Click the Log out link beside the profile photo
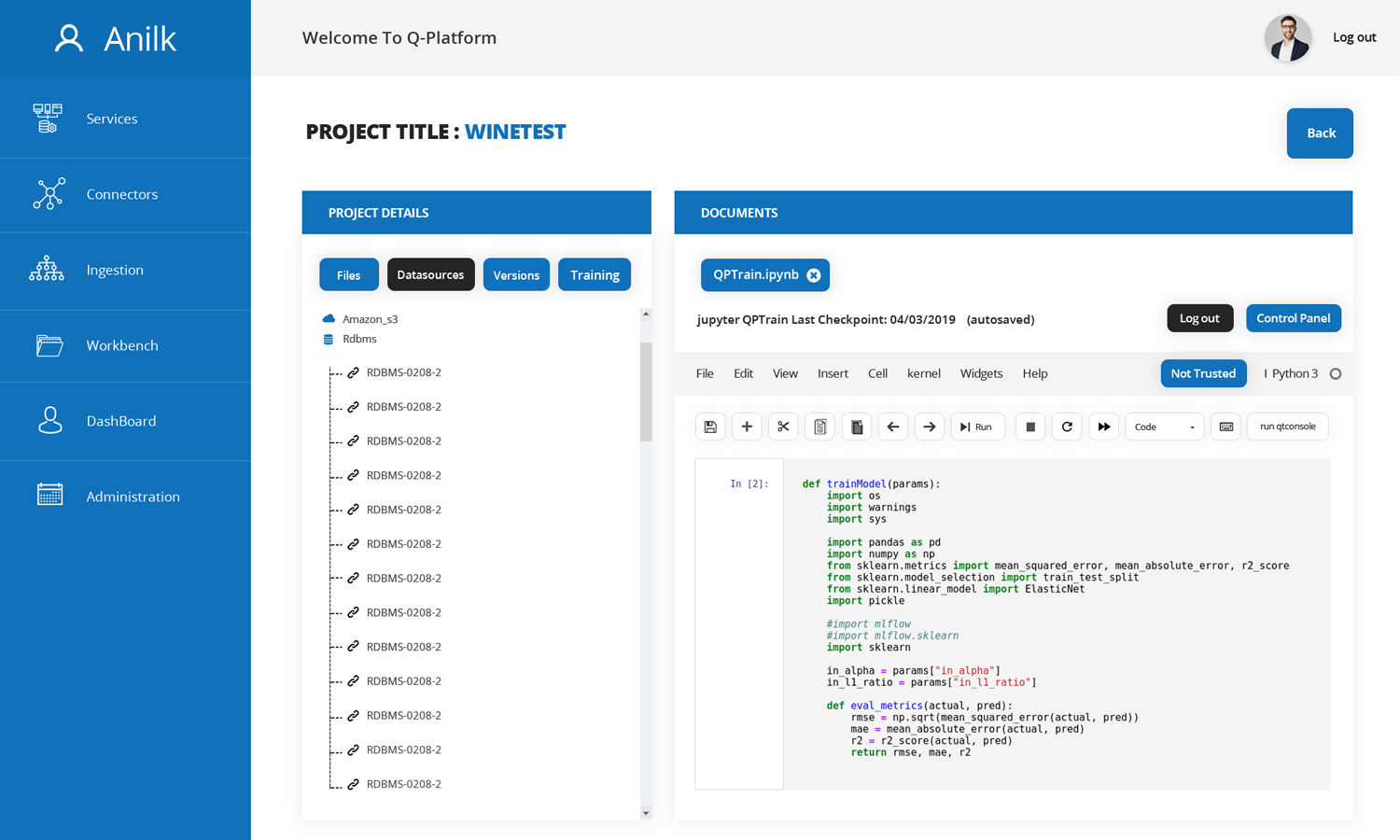Image resolution: width=1400 pixels, height=840 pixels. tap(1354, 37)
